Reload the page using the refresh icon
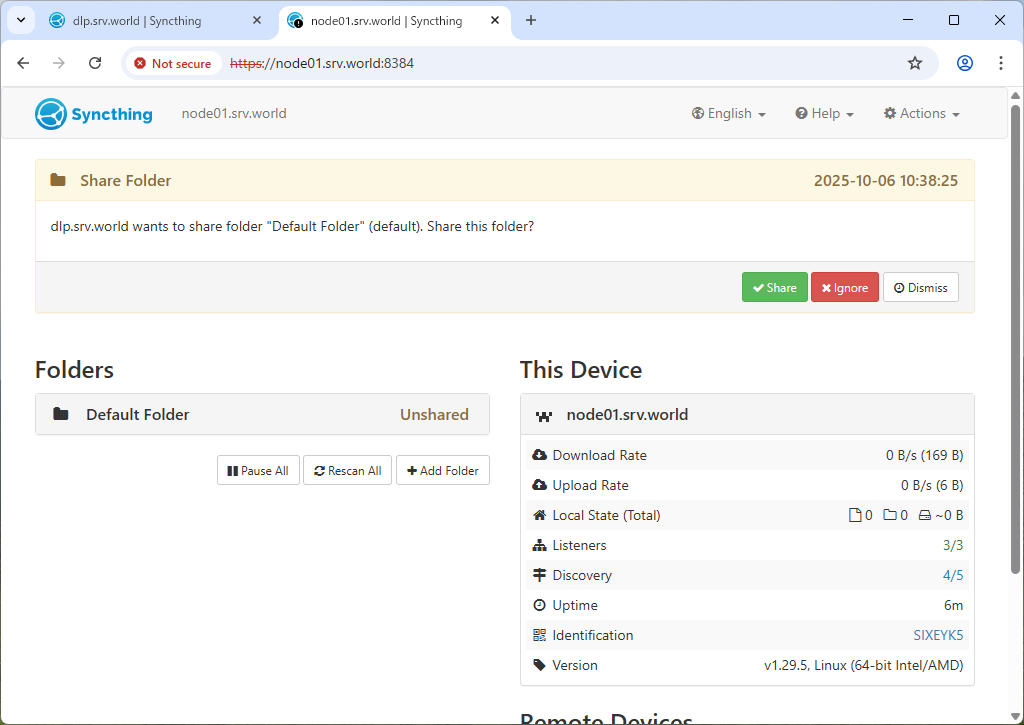Screen dimensions: 1024x725 (95, 63)
